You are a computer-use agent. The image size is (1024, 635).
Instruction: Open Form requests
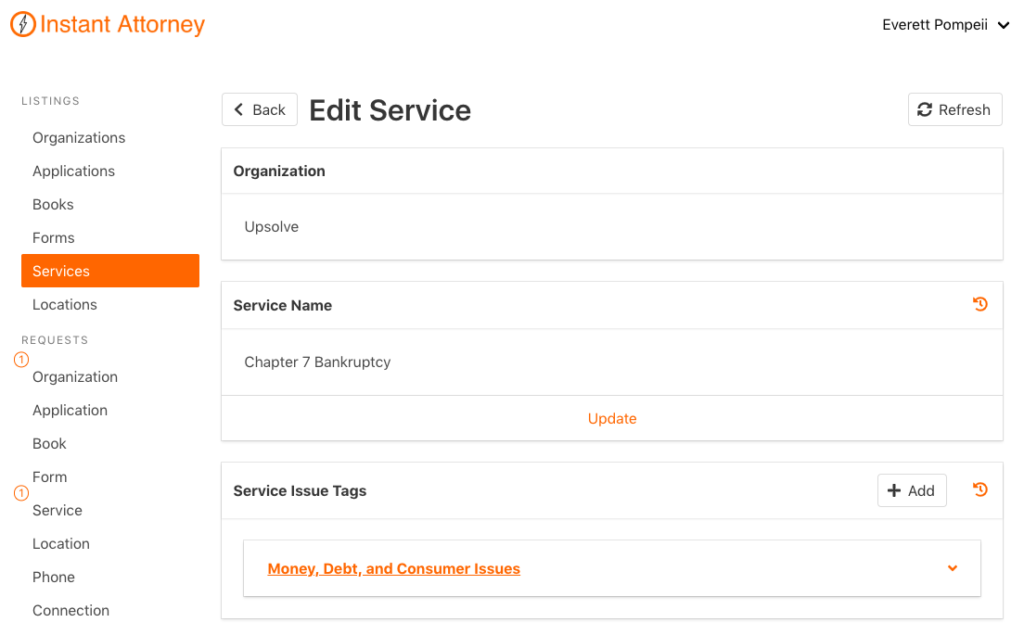coord(50,477)
